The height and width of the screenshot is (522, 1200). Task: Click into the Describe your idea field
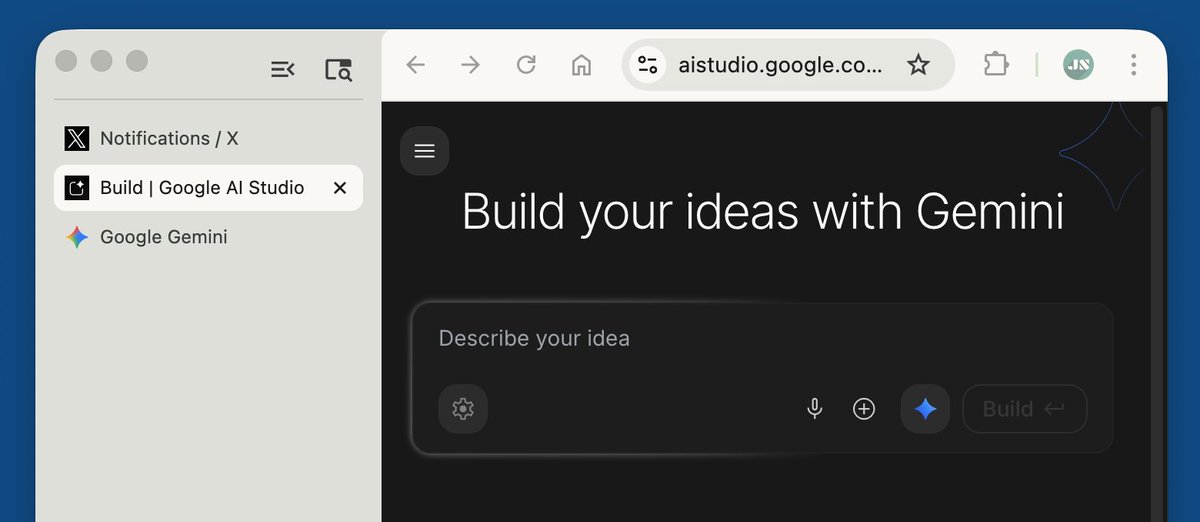click(x=762, y=338)
